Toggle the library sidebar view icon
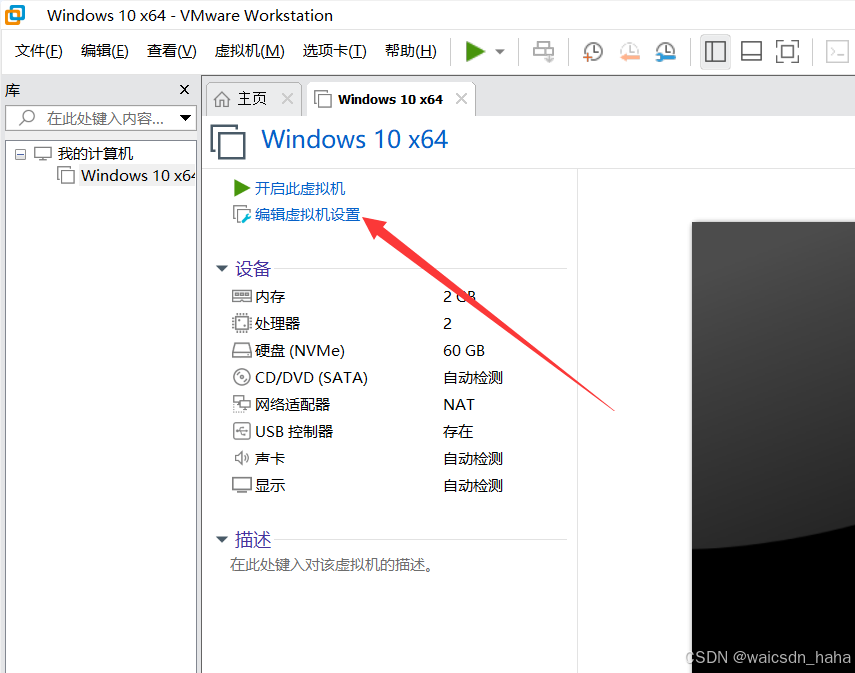 click(715, 52)
